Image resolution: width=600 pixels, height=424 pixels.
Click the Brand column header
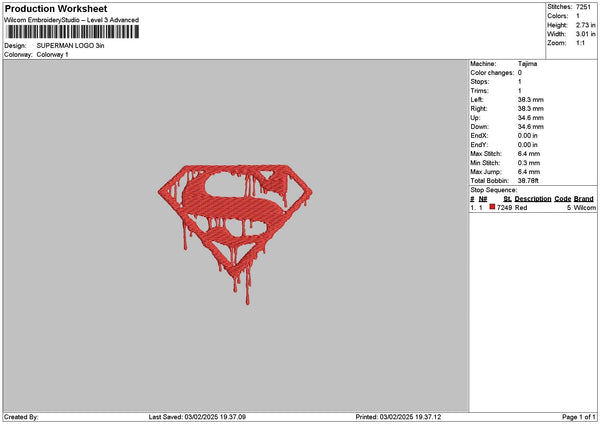coord(584,199)
